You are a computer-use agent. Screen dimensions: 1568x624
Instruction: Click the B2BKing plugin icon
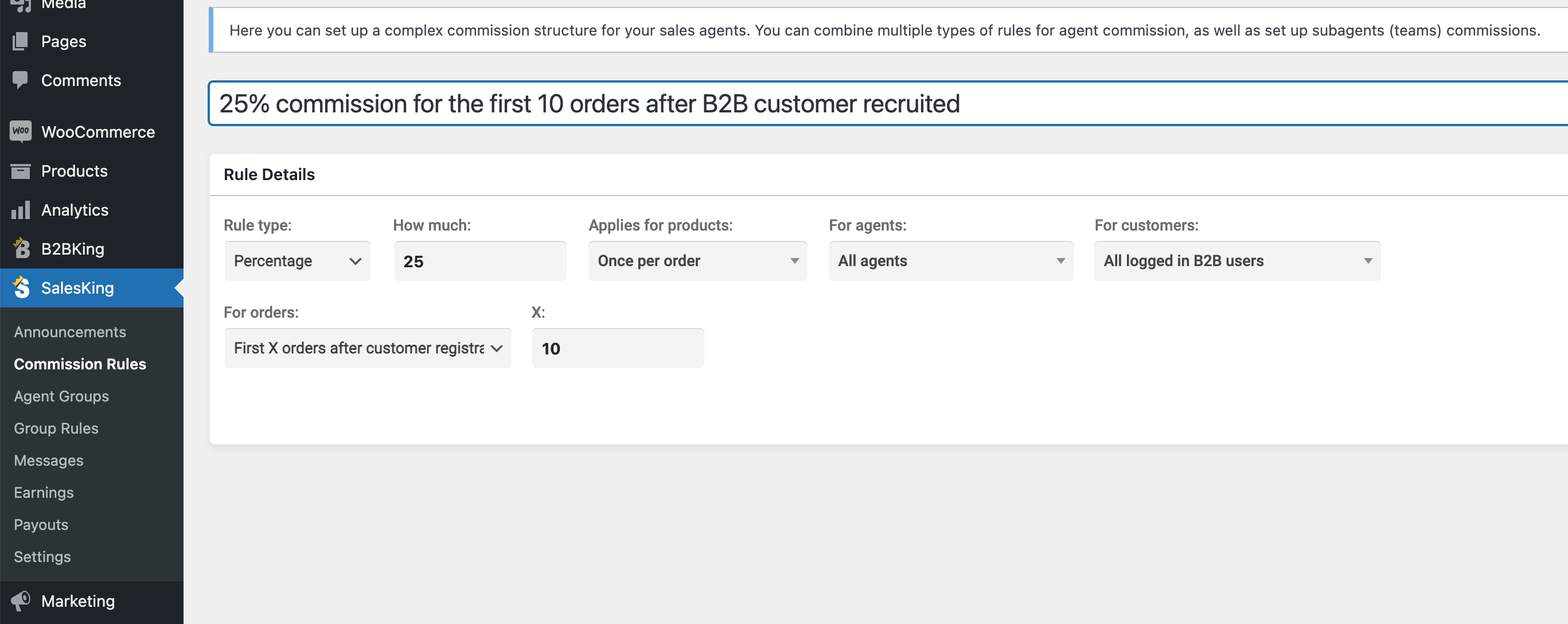pos(20,248)
